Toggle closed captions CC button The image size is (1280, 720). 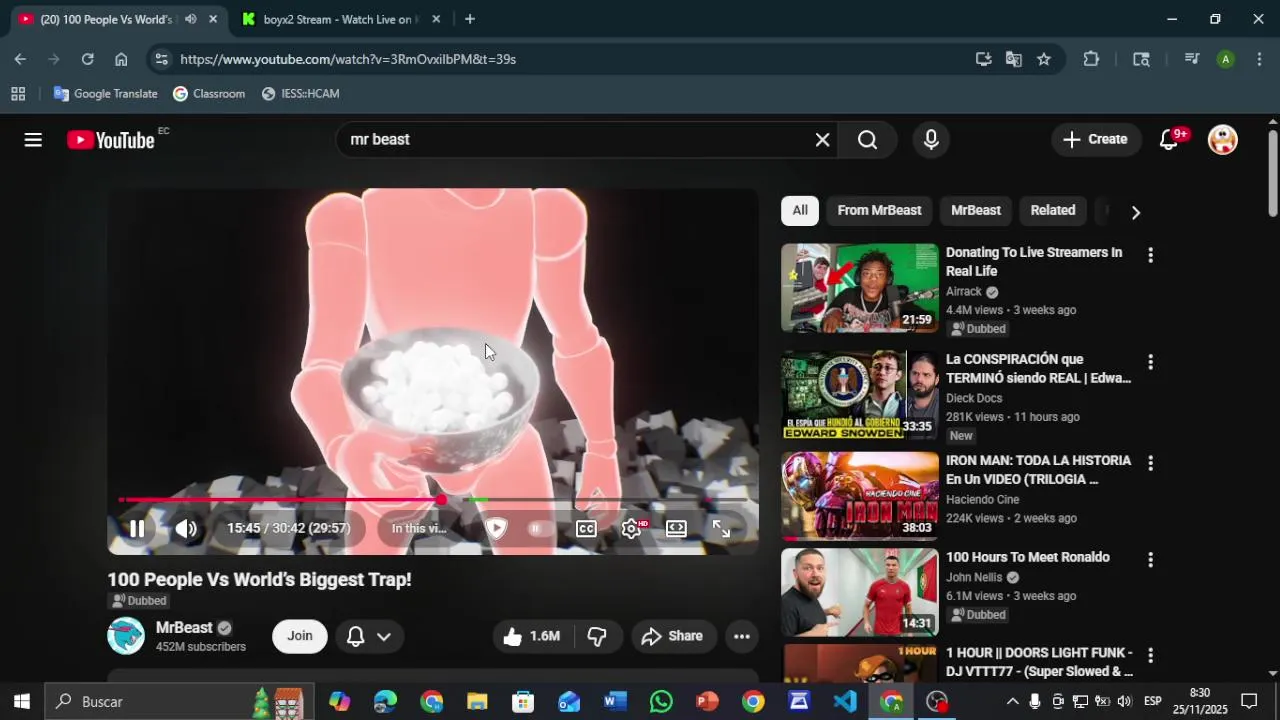tap(586, 528)
